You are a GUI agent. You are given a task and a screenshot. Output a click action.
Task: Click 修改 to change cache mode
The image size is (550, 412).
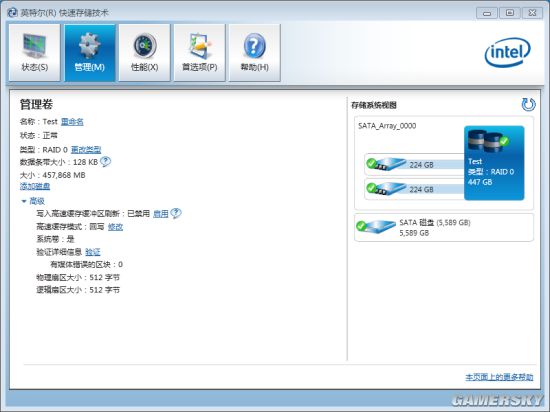[x=115, y=227]
